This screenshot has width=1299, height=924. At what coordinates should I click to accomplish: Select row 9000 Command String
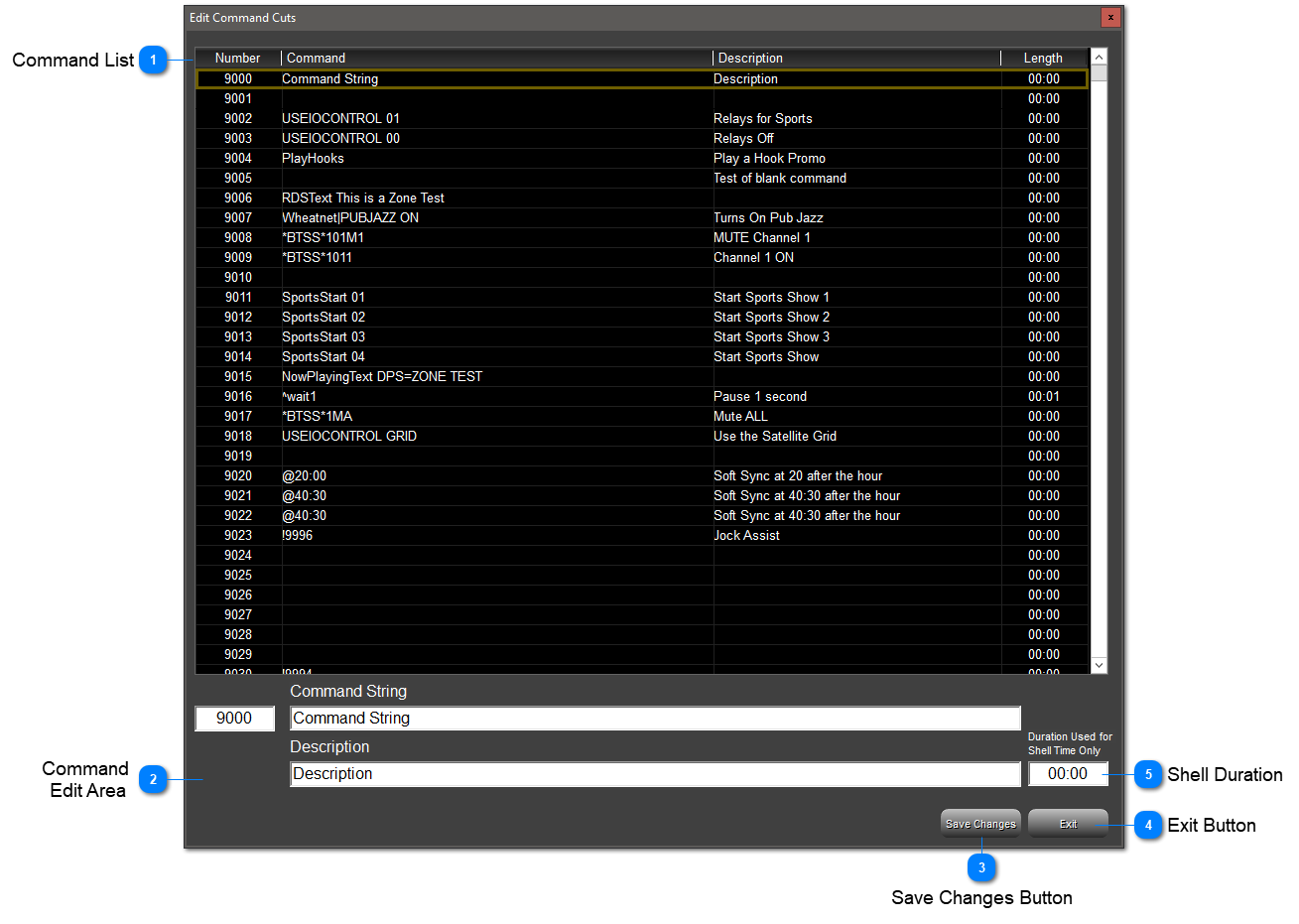tap(642, 79)
